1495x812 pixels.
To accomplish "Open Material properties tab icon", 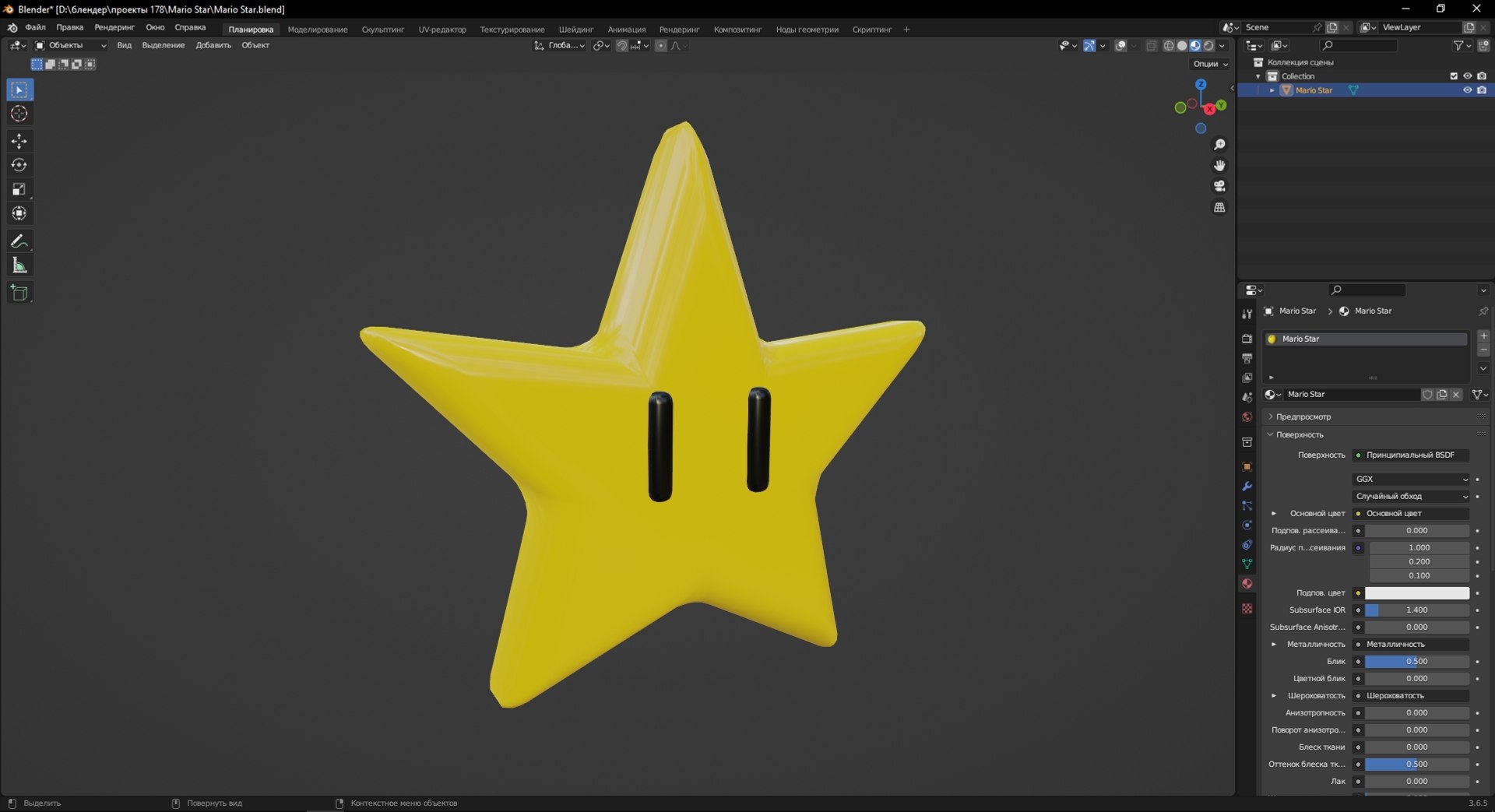I will [1247, 583].
